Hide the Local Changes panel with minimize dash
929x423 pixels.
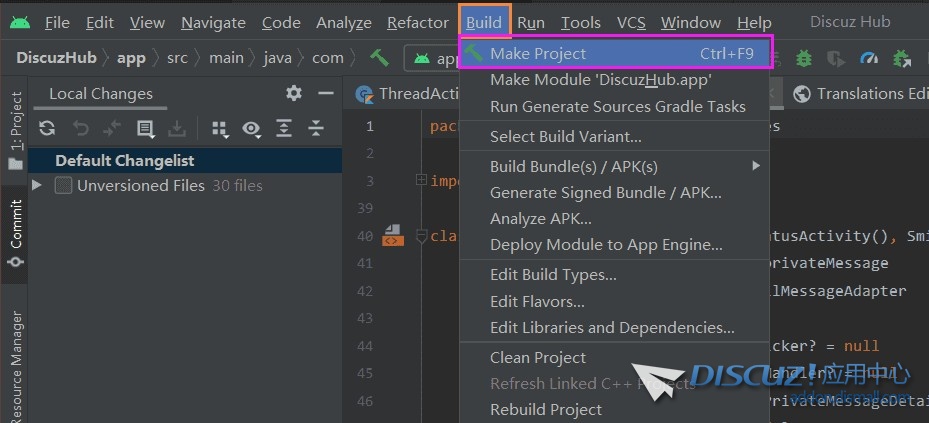pyautogui.click(x=325, y=93)
